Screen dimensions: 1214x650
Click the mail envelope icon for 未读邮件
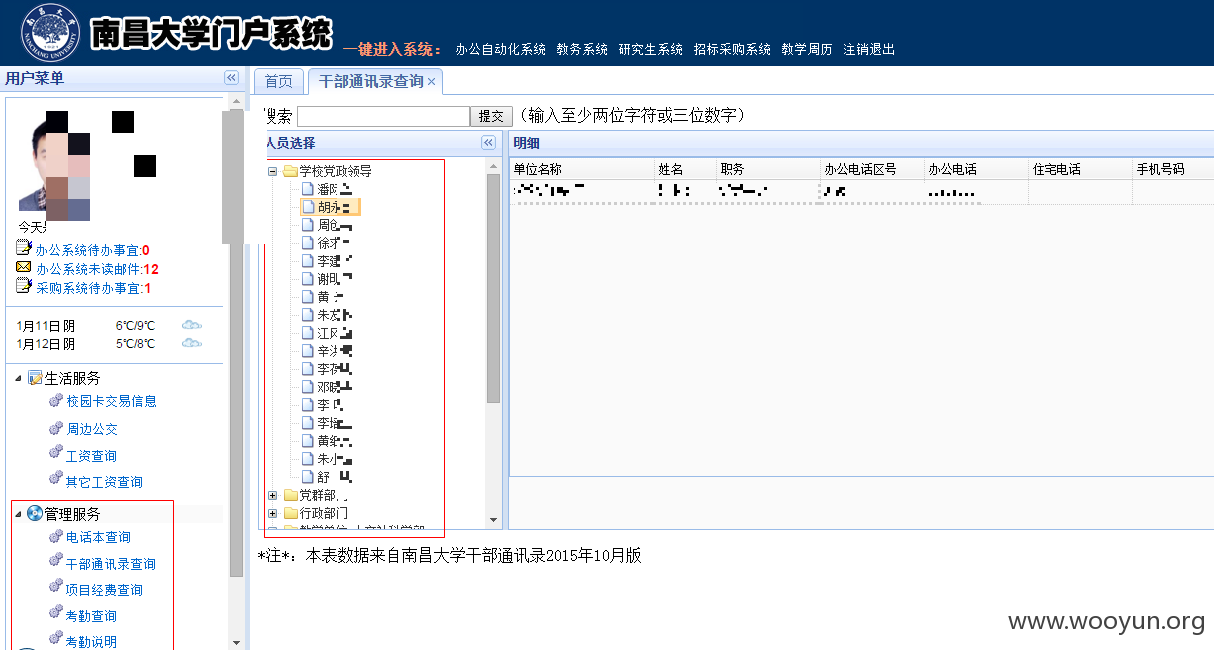pos(24,268)
